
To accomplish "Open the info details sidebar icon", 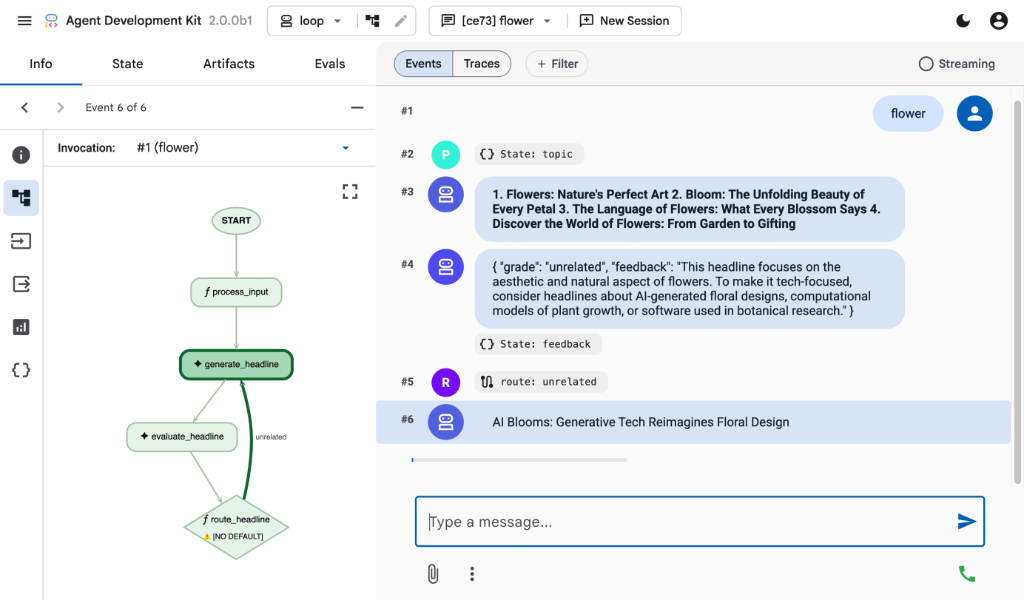I will (21, 155).
